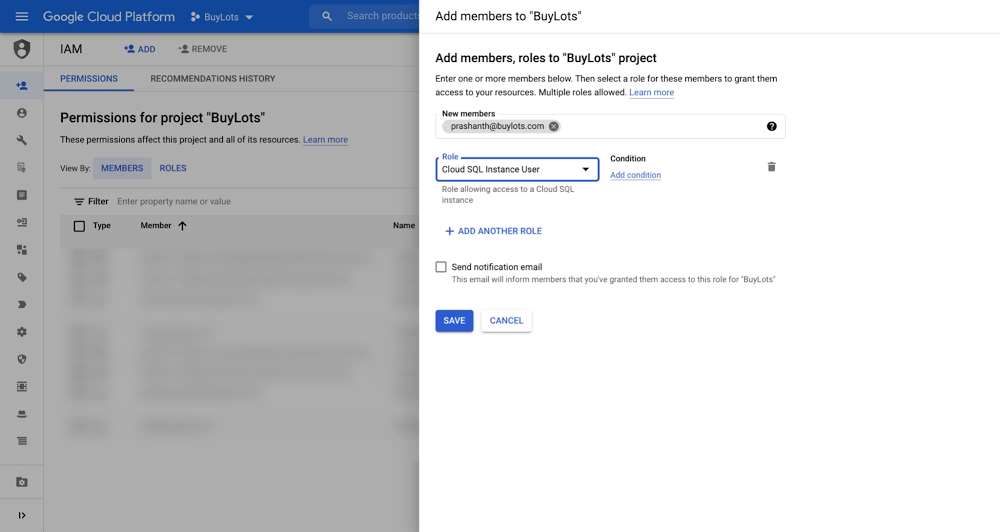Open Learn more link under Permissions heading

[x=325, y=140]
